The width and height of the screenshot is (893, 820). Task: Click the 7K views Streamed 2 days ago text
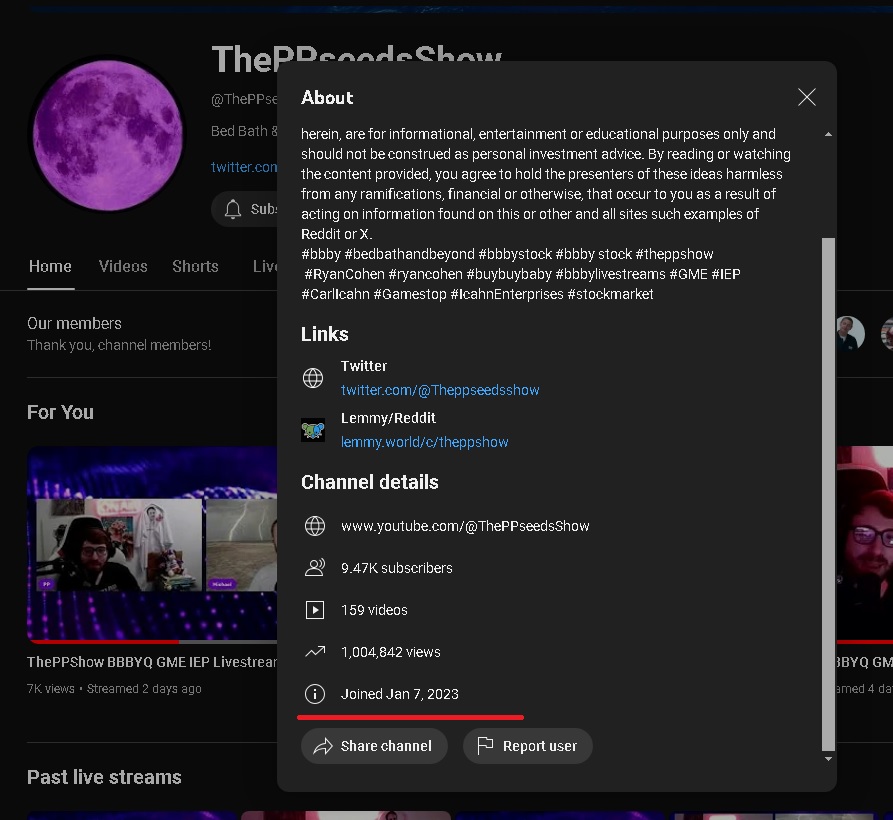[114, 688]
